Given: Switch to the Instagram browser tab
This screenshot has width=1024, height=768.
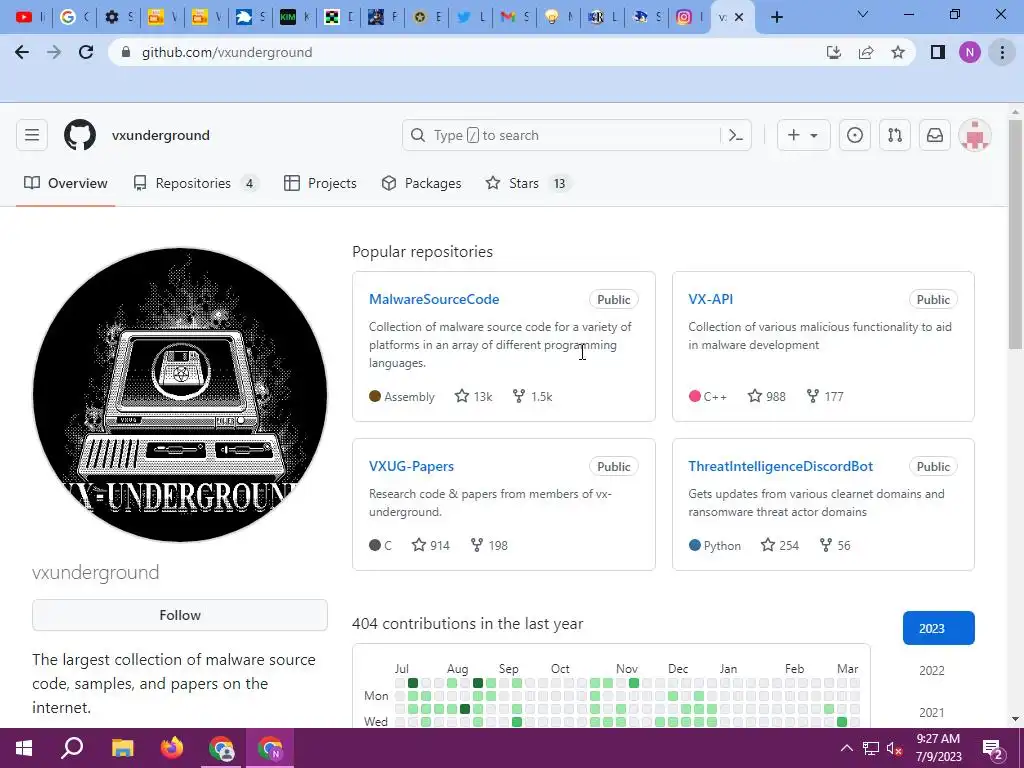Looking at the screenshot, I should [690, 17].
